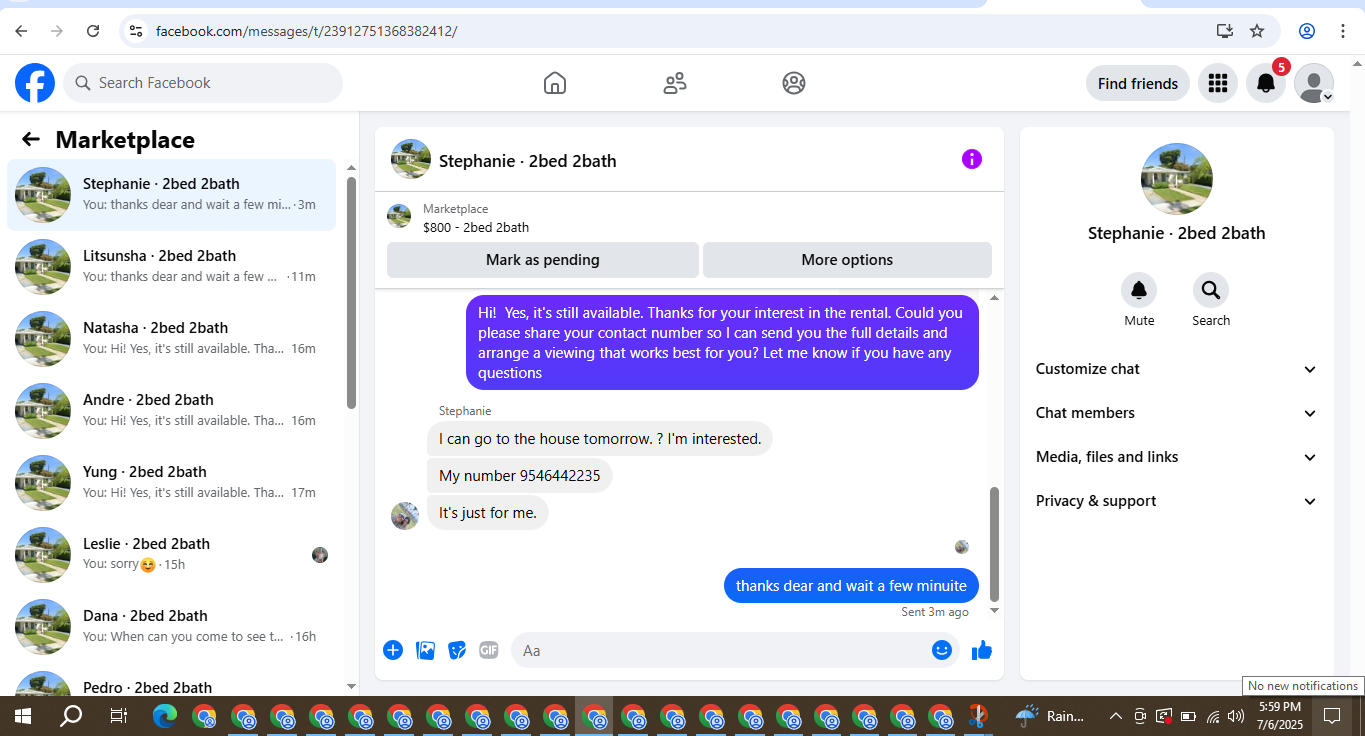Click Stephanie · 2bed 2bath chat header name

pos(527,161)
